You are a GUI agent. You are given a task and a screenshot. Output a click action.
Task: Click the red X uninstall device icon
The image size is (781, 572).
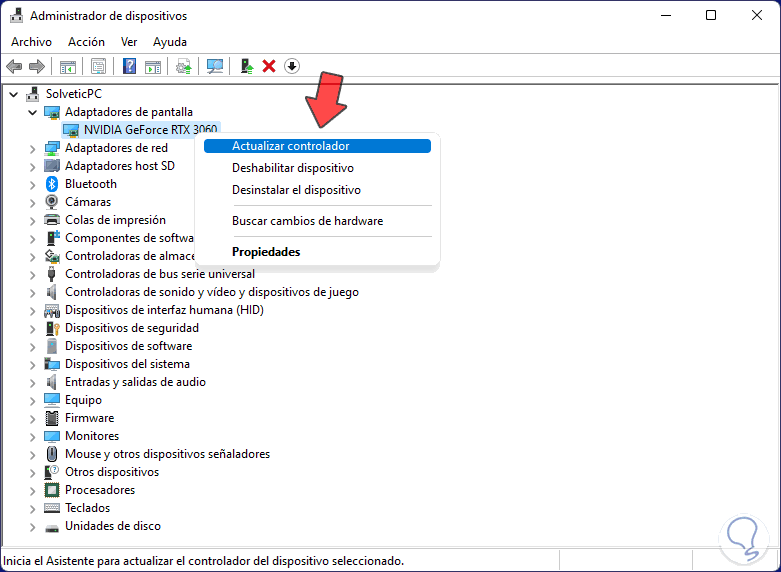(x=269, y=66)
